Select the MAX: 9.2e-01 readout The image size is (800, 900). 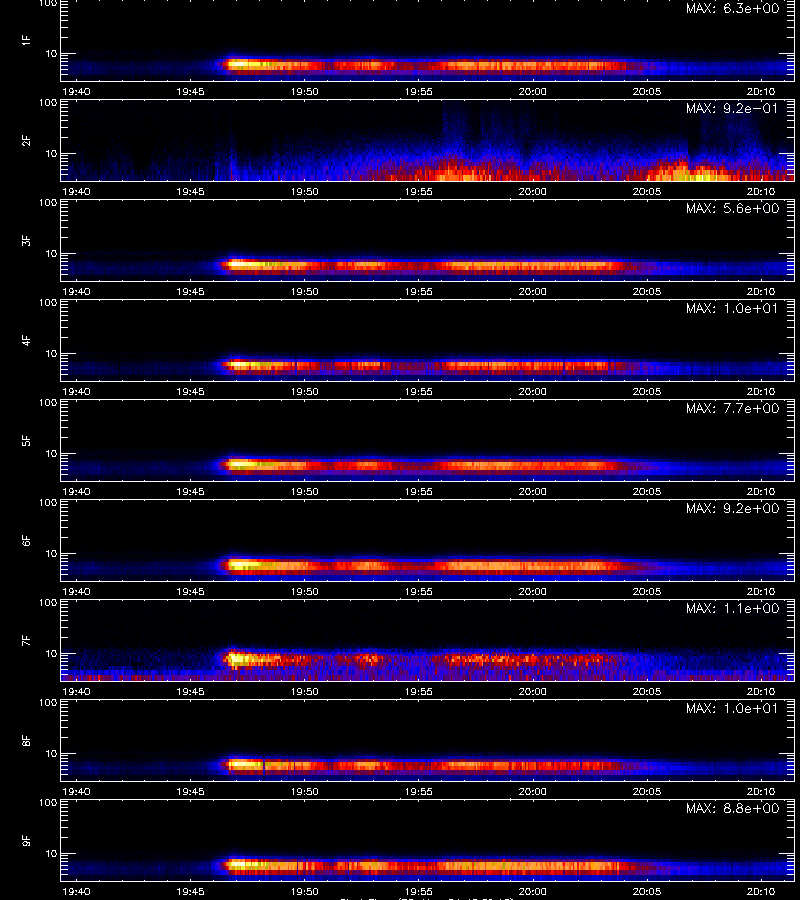pyautogui.click(x=732, y=108)
